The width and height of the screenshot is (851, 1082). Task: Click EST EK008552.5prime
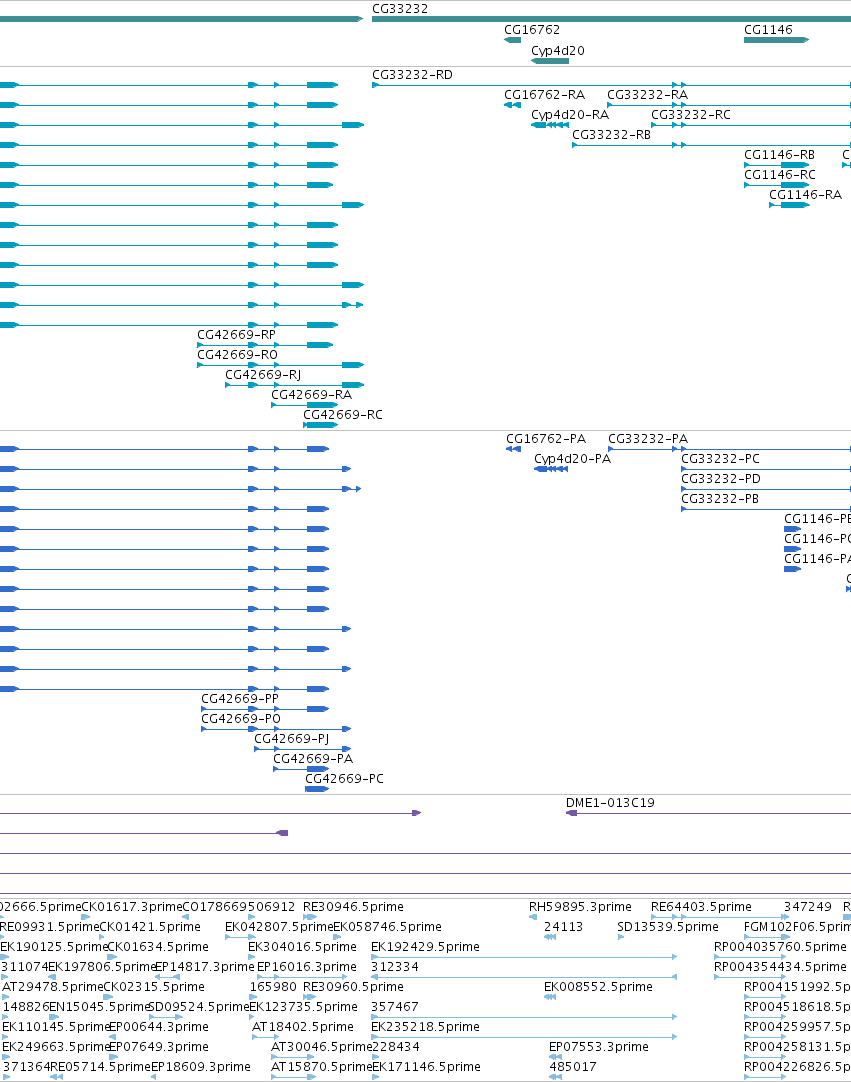pyautogui.click(x=598, y=987)
